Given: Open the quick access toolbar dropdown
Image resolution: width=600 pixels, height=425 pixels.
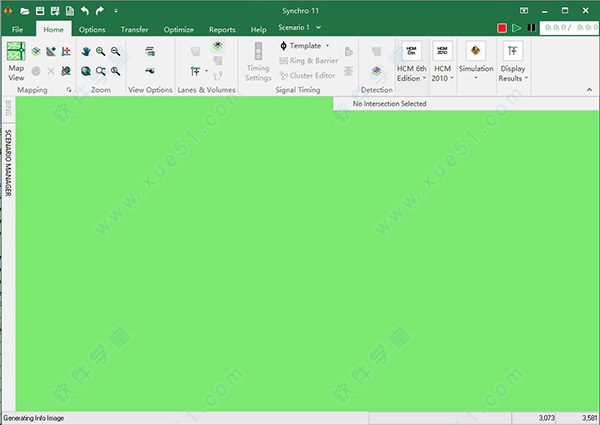Looking at the screenshot, I should (x=116, y=11).
